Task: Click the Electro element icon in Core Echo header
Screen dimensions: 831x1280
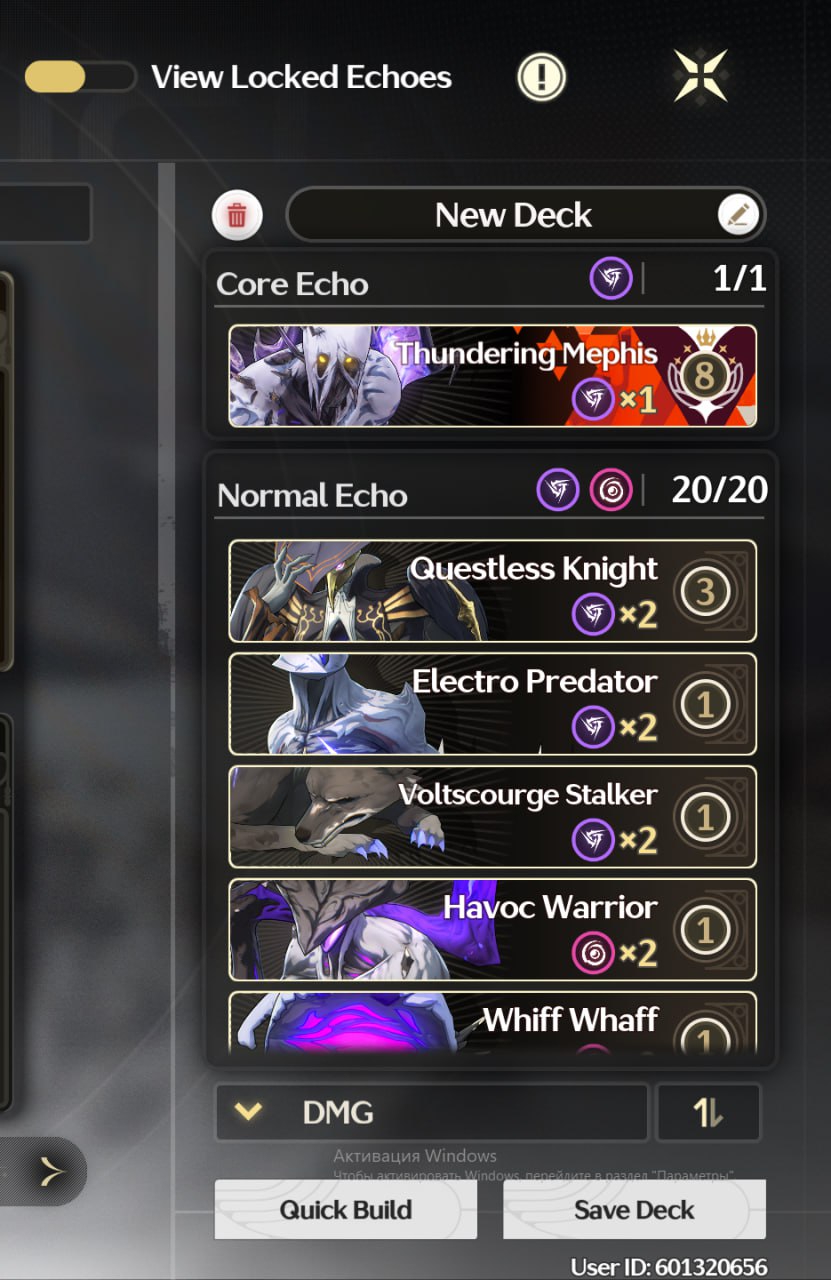Action: tap(610, 279)
